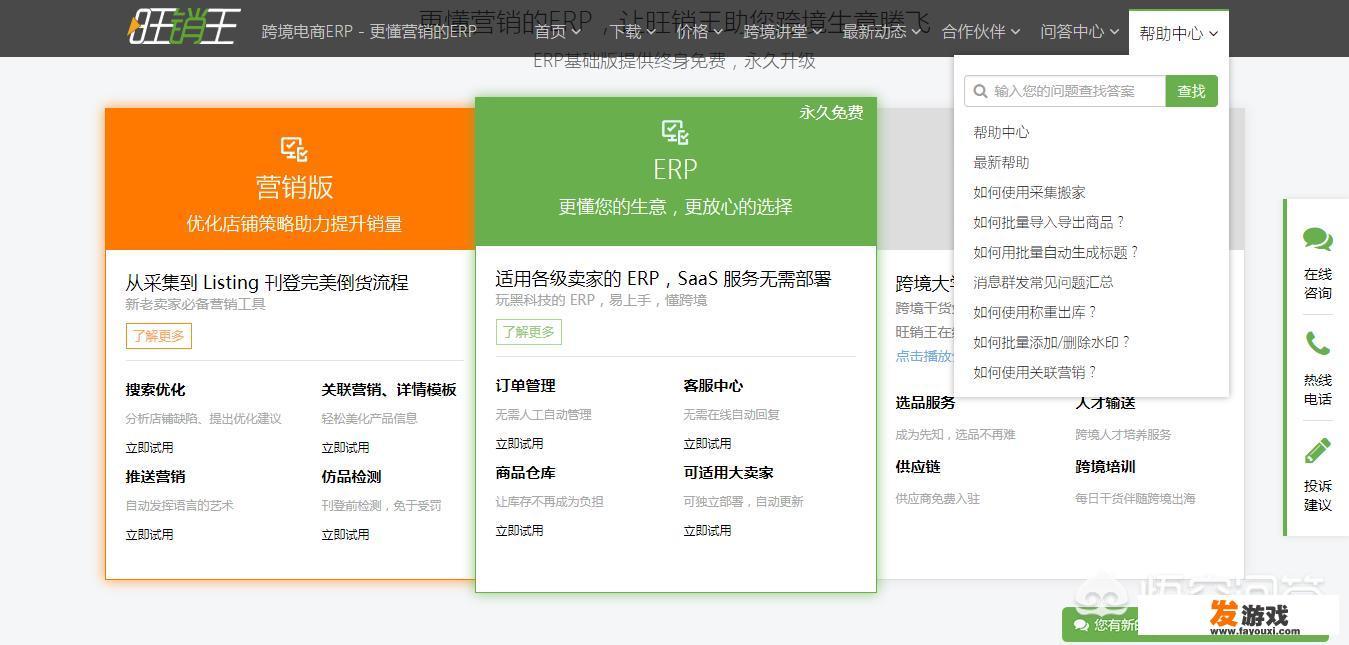Click 立即试用 under 客服中心
This screenshot has height=645, width=1349.
click(707, 444)
